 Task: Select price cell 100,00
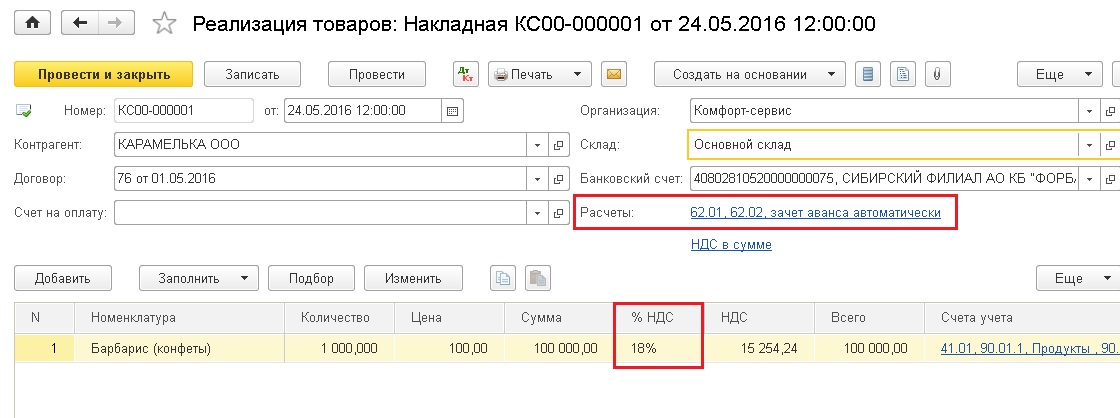point(449,349)
